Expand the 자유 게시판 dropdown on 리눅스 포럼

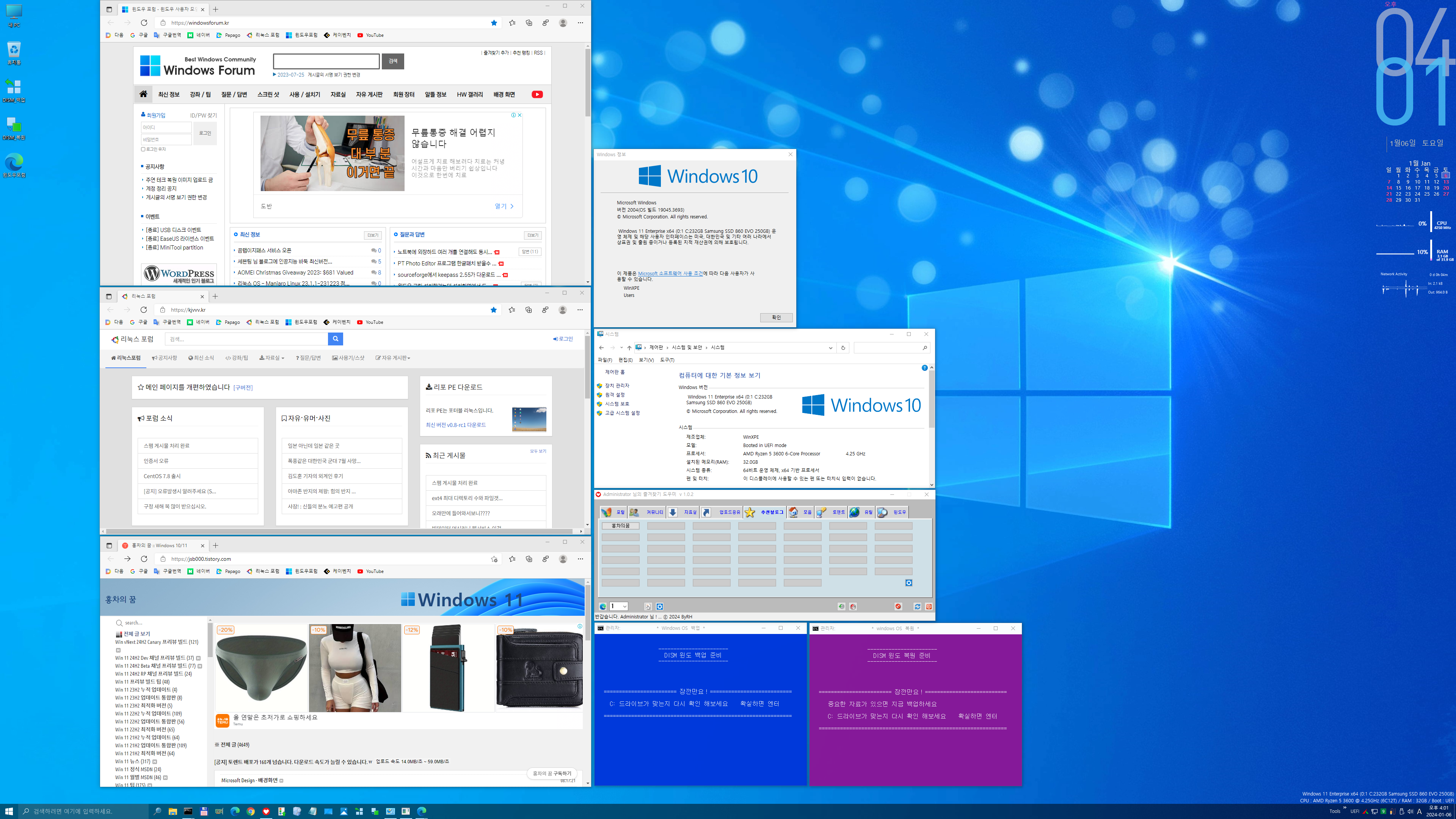tap(393, 358)
